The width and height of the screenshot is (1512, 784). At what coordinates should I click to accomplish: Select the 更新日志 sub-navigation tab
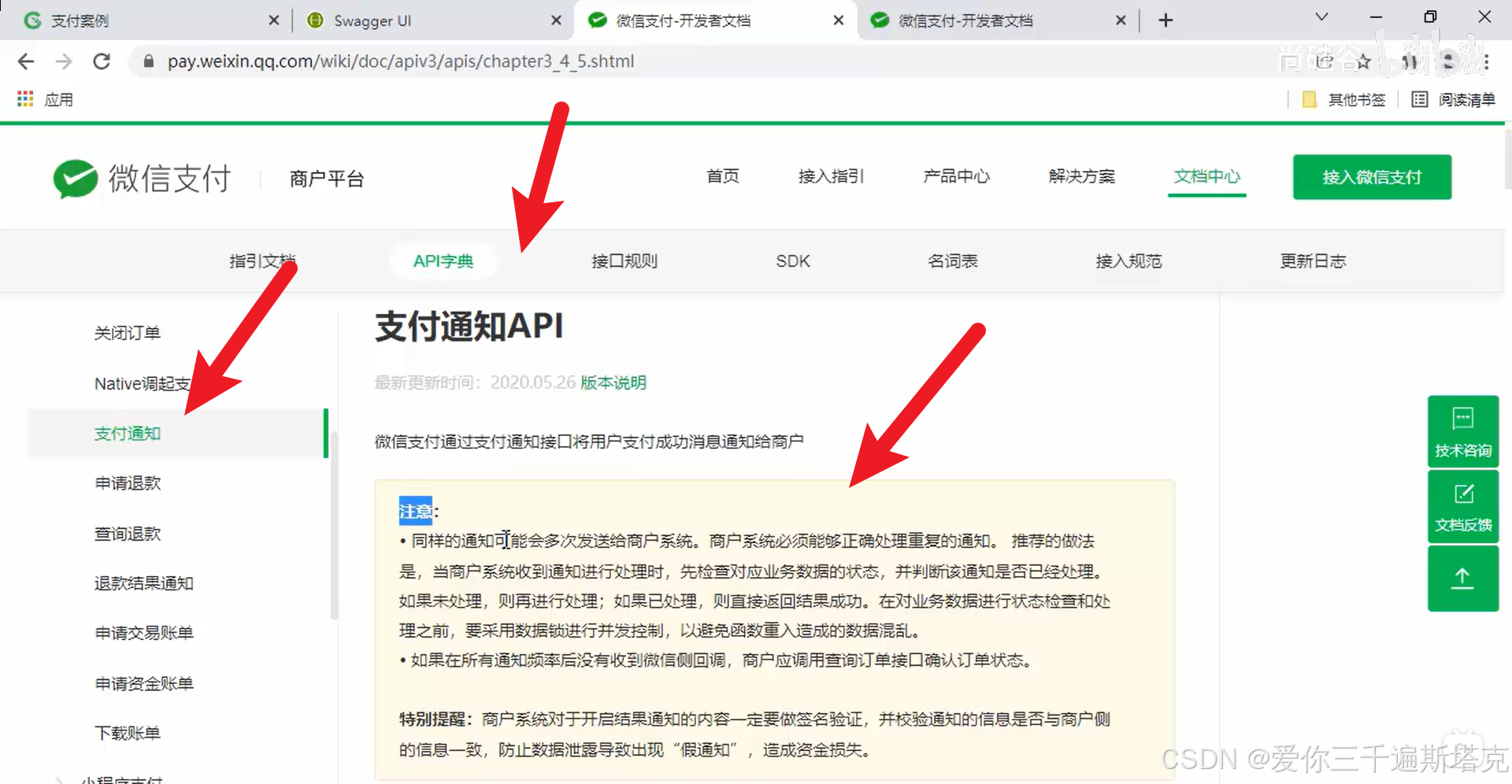point(1313,261)
